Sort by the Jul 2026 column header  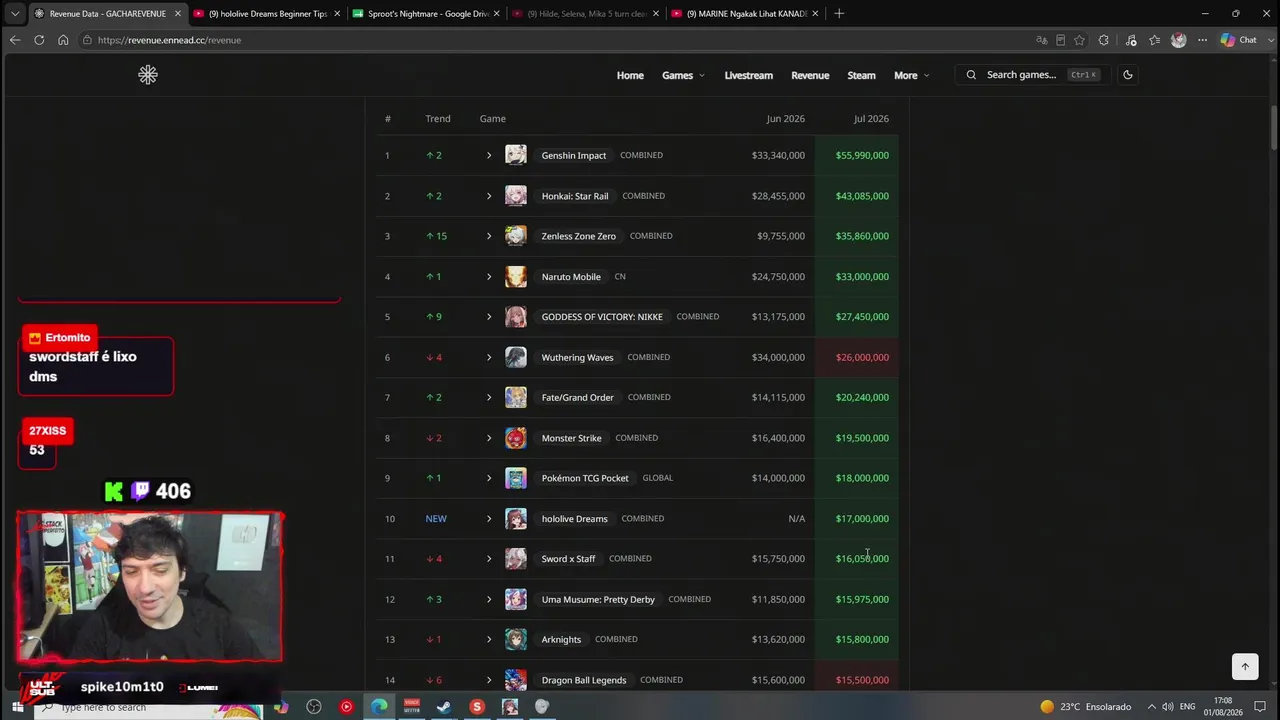coord(871,119)
